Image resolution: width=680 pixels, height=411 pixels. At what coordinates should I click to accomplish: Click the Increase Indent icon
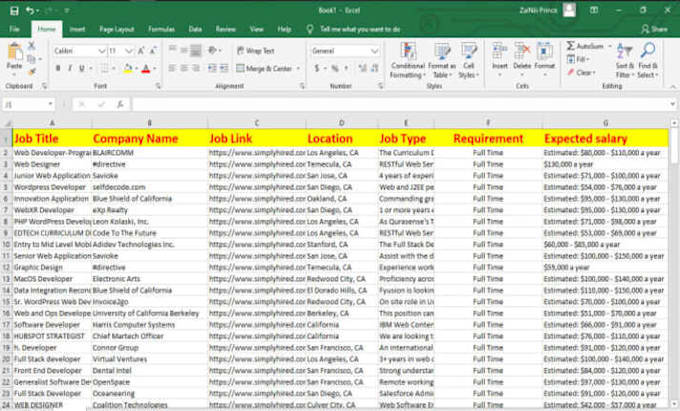click(x=224, y=68)
